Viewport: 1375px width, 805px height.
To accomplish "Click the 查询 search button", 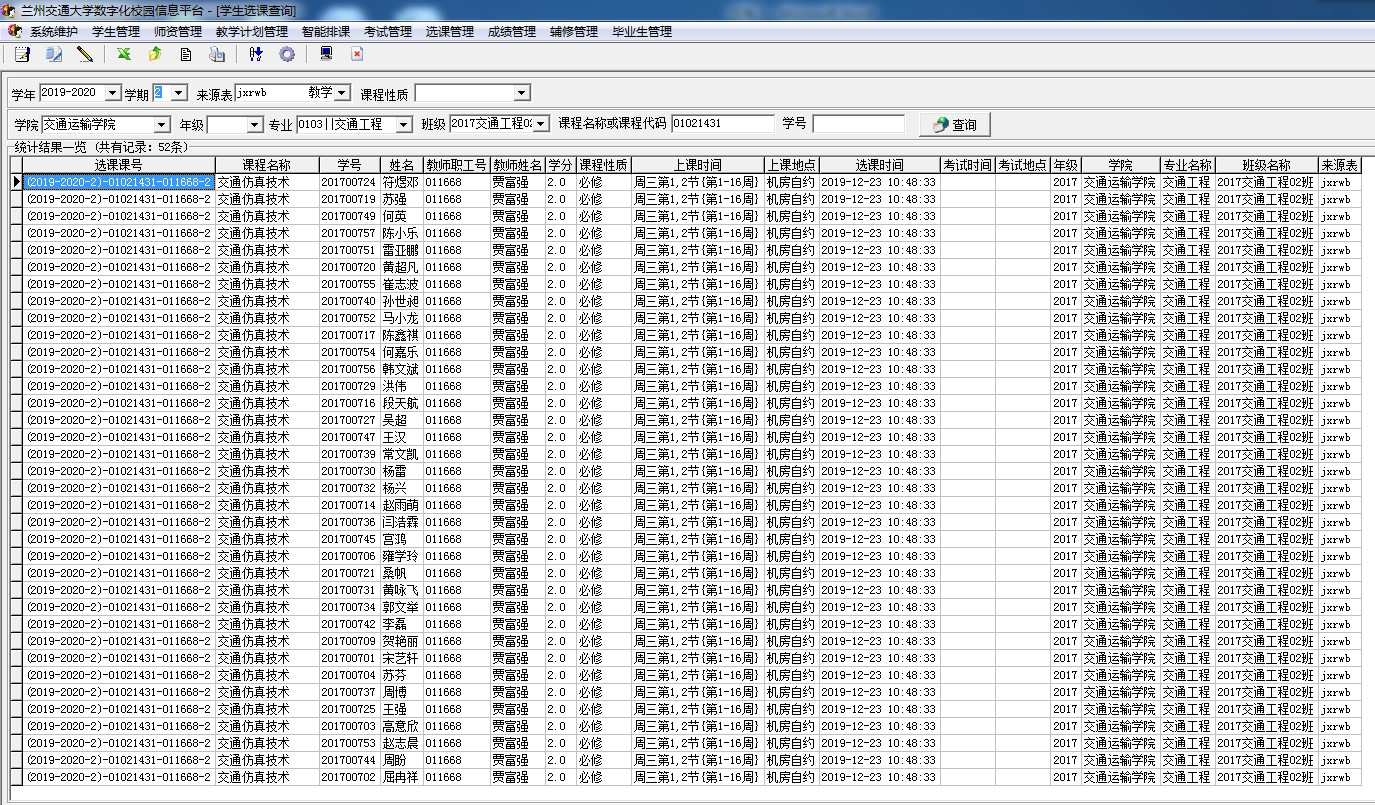I will (954, 125).
